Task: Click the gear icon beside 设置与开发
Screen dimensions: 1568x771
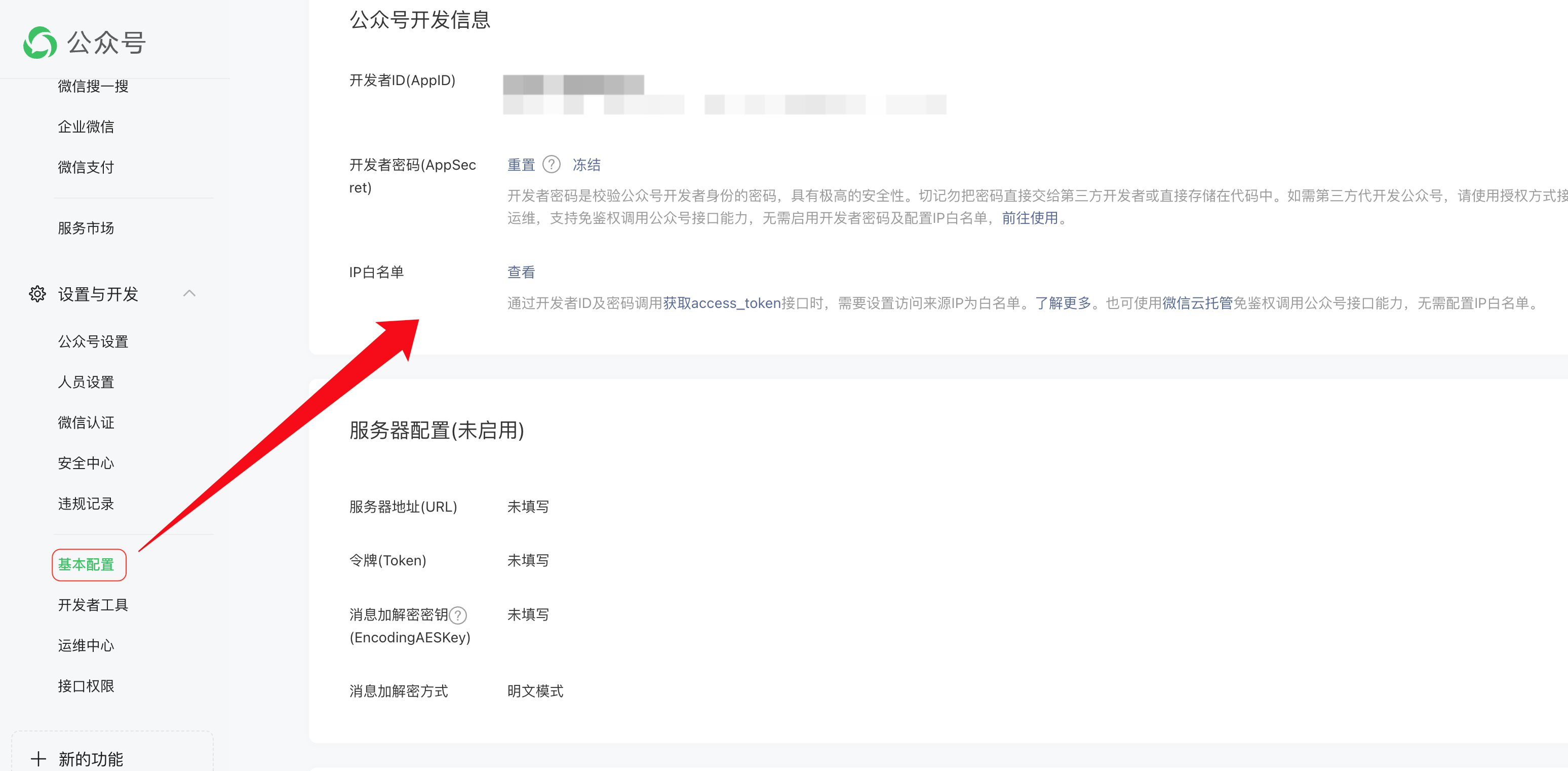Action: (x=38, y=294)
